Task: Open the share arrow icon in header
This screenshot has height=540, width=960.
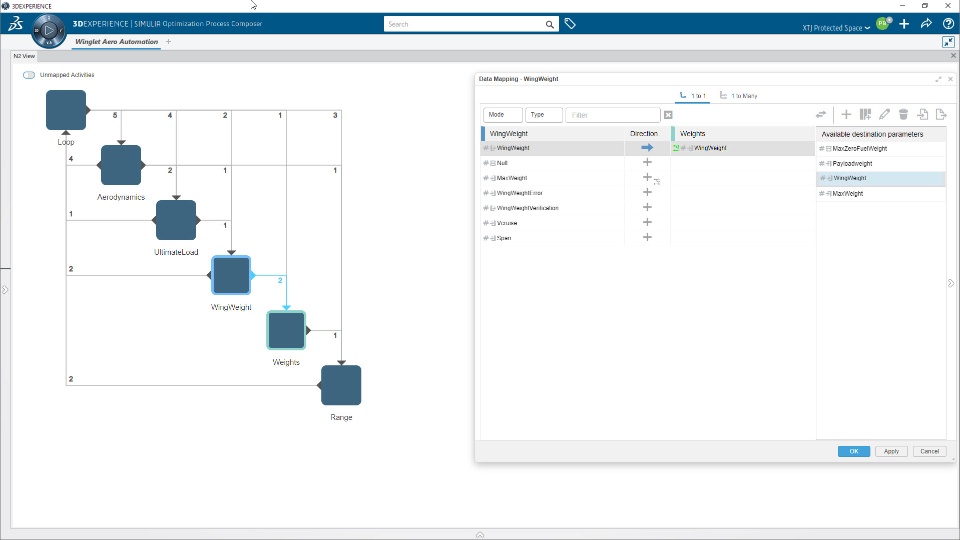Action: tap(926, 24)
